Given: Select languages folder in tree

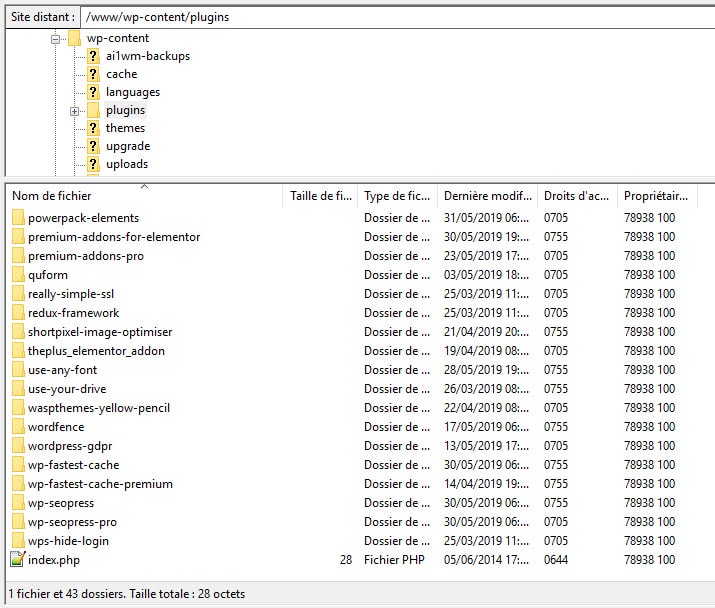Looking at the screenshot, I should (133, 92).
